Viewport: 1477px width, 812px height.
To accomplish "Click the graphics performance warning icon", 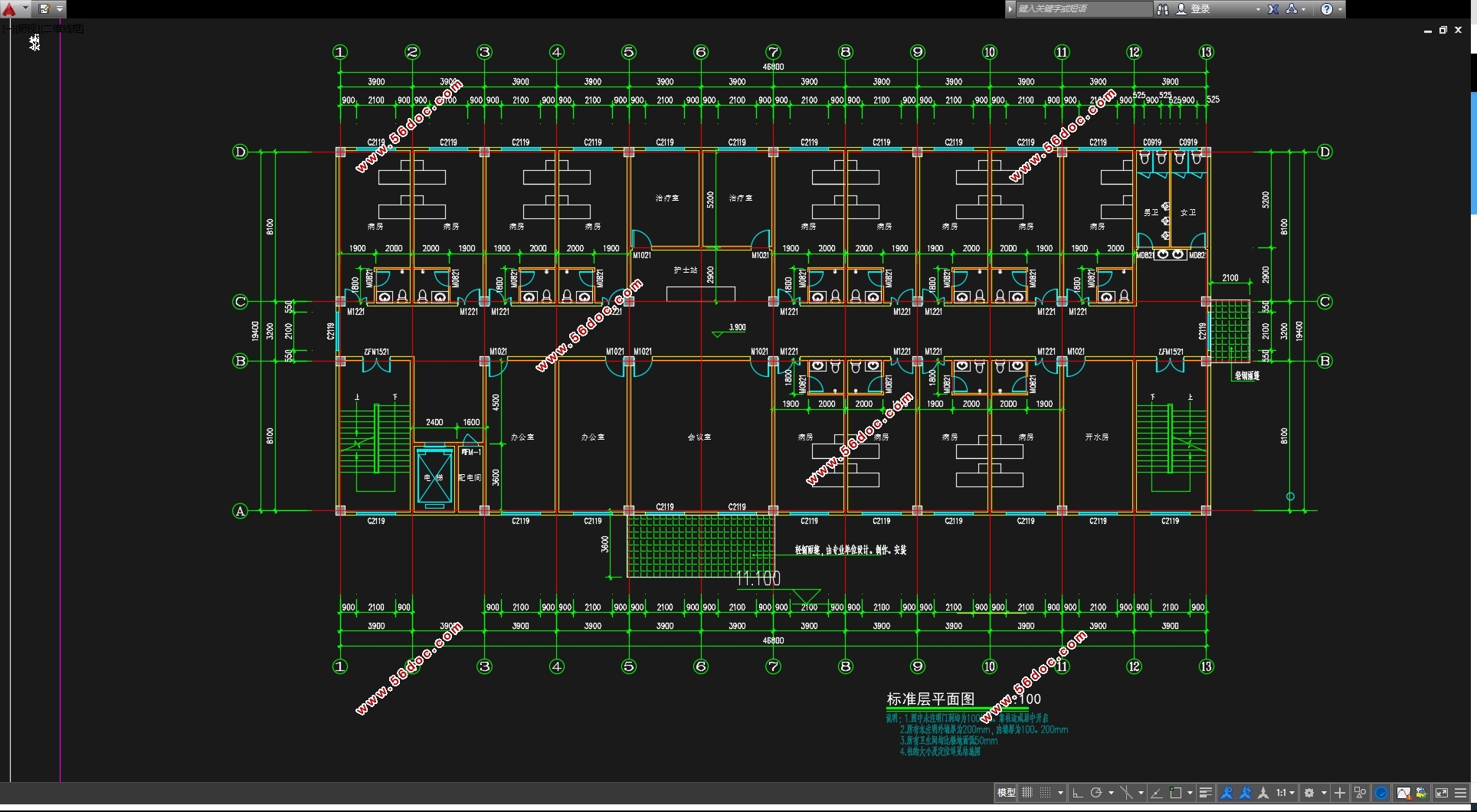I will pyautogui.click(x=1403, y=793).
